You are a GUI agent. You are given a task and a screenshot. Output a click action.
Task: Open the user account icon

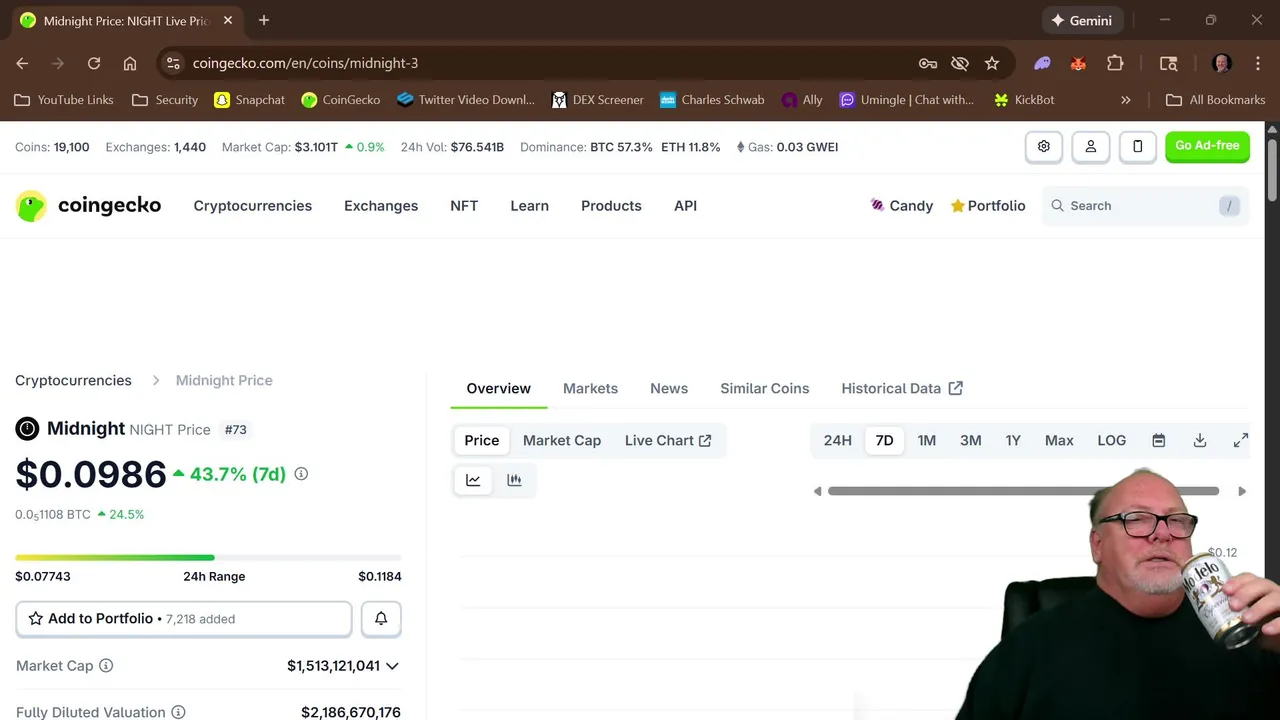1091,147
